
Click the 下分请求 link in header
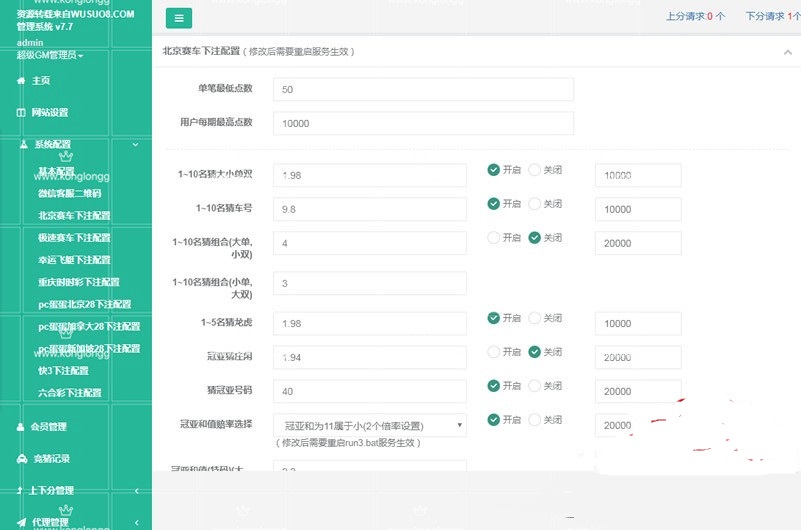click(771, 17)
